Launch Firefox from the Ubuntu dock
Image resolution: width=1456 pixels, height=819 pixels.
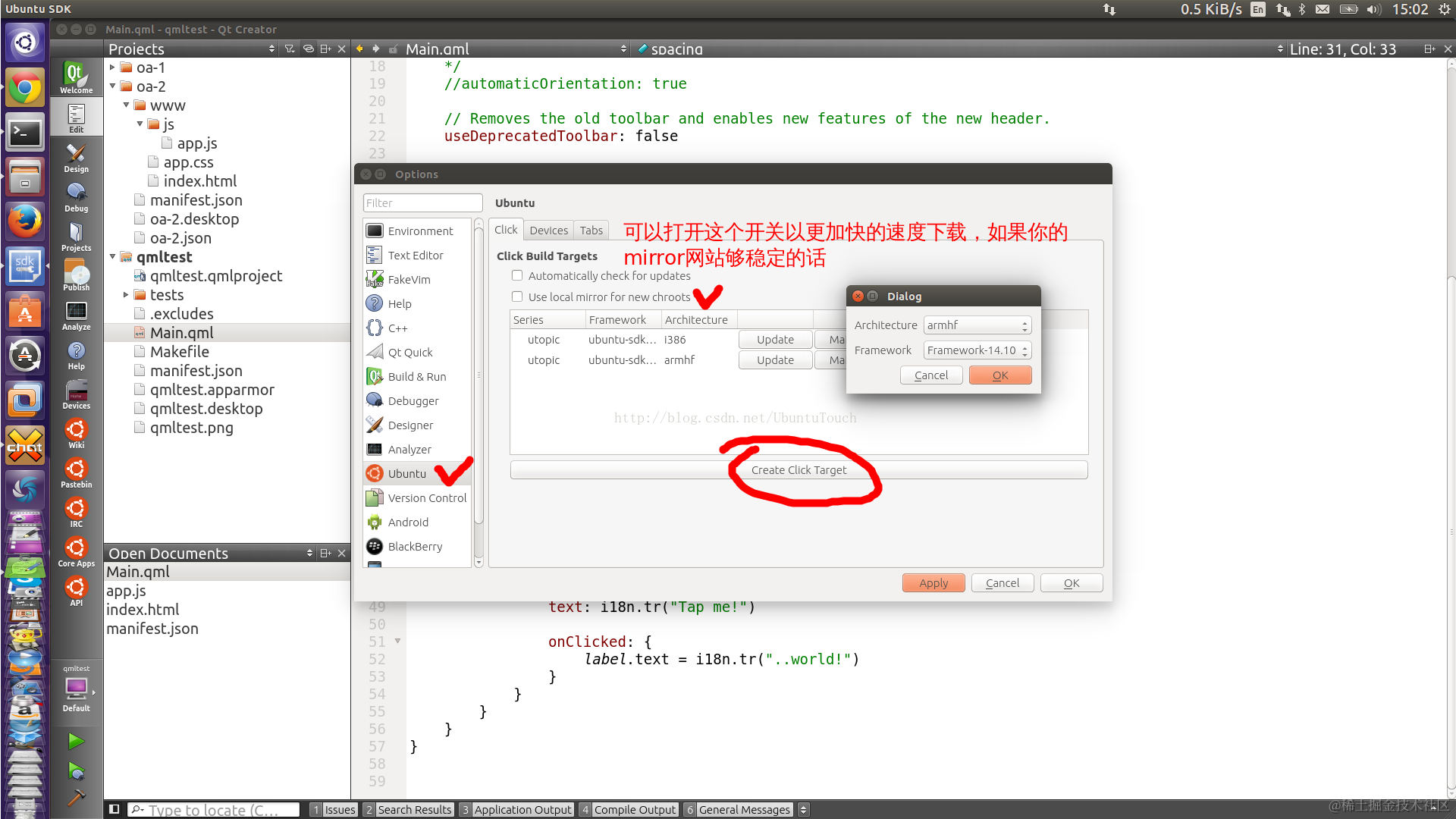[25, 222]
